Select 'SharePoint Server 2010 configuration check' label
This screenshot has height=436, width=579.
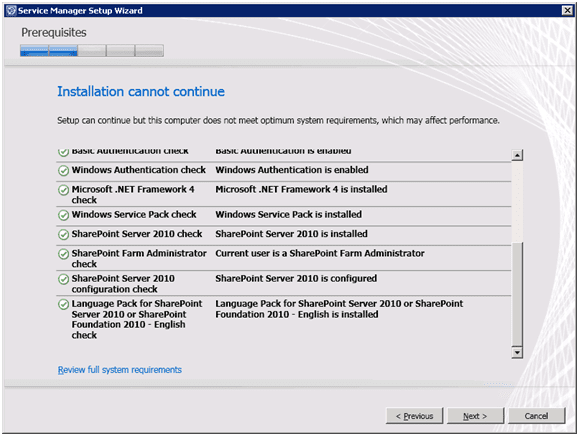point(123,284)
